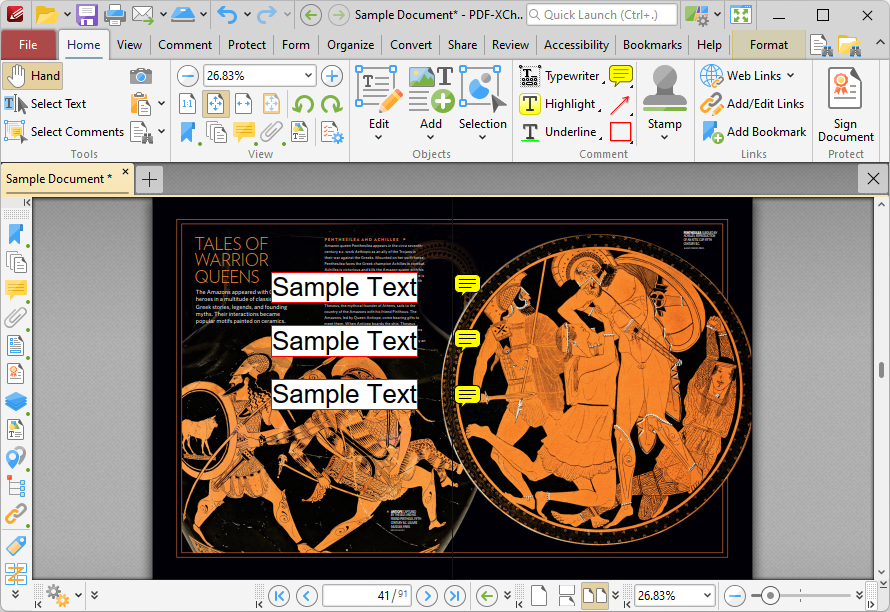890x612 pixels.
Task: Click the status bar zoom out minus
Action: 735,596
